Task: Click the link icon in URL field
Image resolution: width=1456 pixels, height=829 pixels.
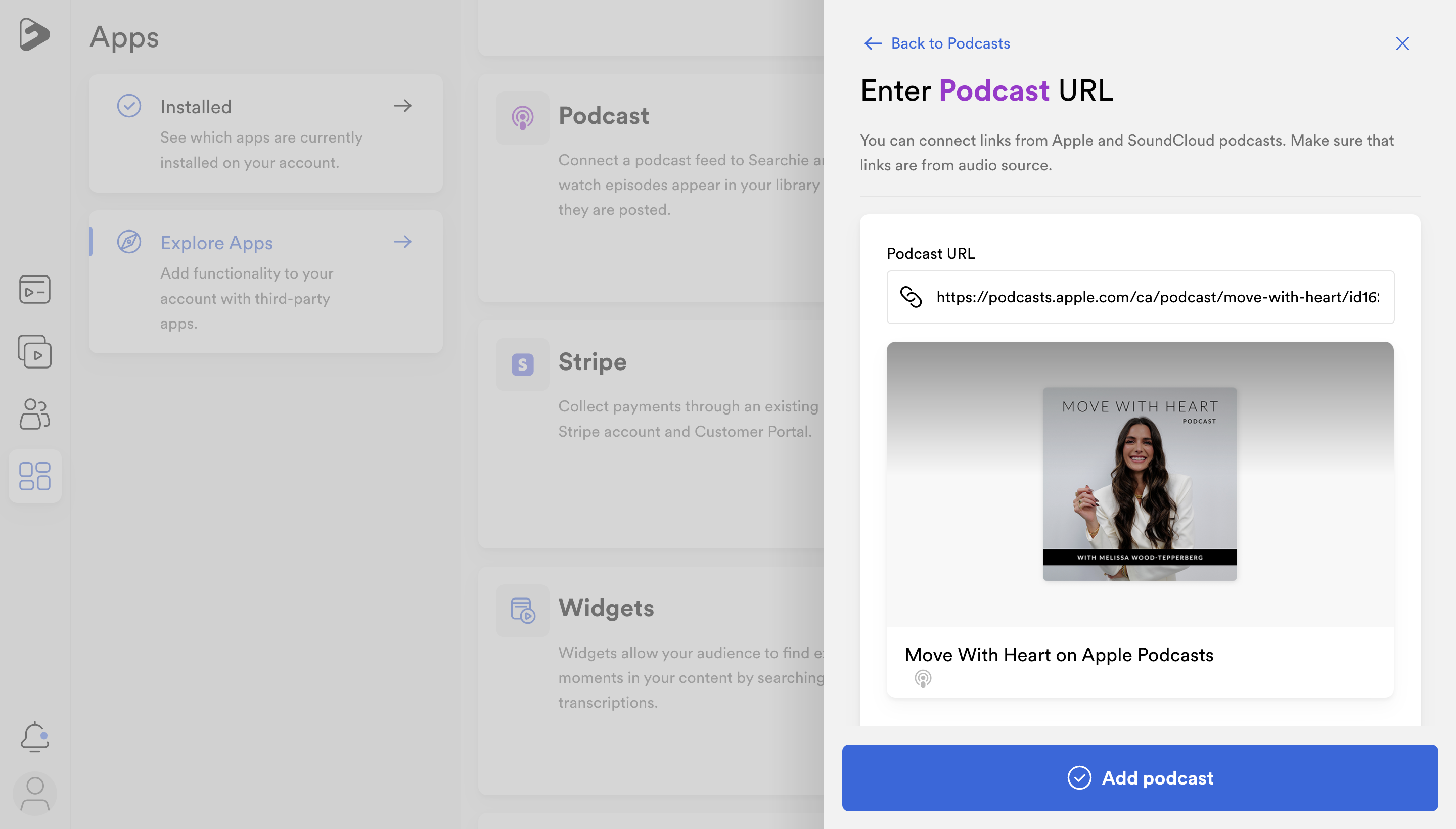Action: tap(911, 297)
